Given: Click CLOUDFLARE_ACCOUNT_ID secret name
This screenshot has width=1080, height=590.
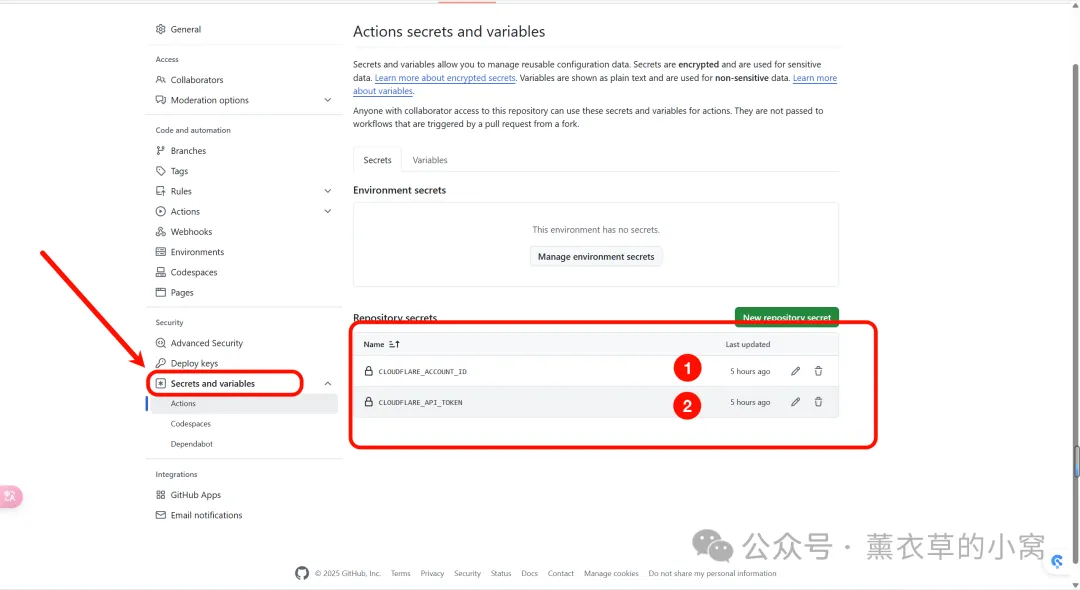Looking at the screenshot, I should (x=422, y=372).
